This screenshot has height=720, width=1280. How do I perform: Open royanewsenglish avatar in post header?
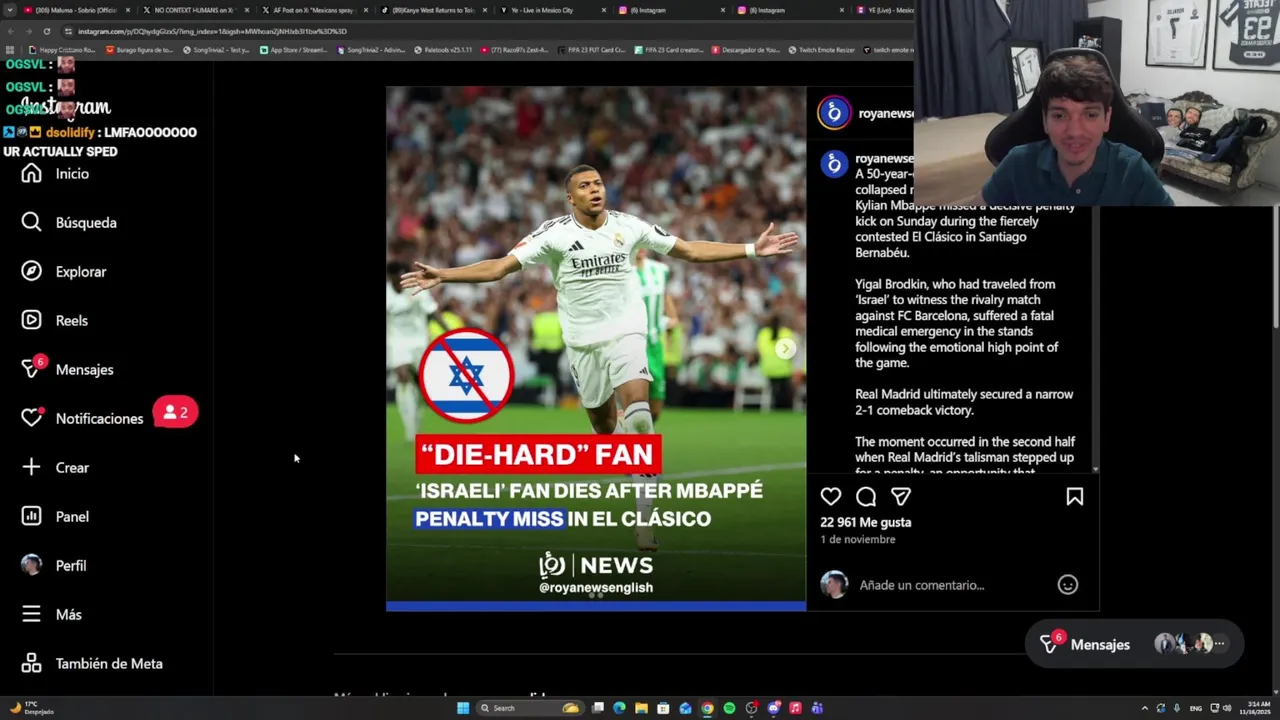834,113
